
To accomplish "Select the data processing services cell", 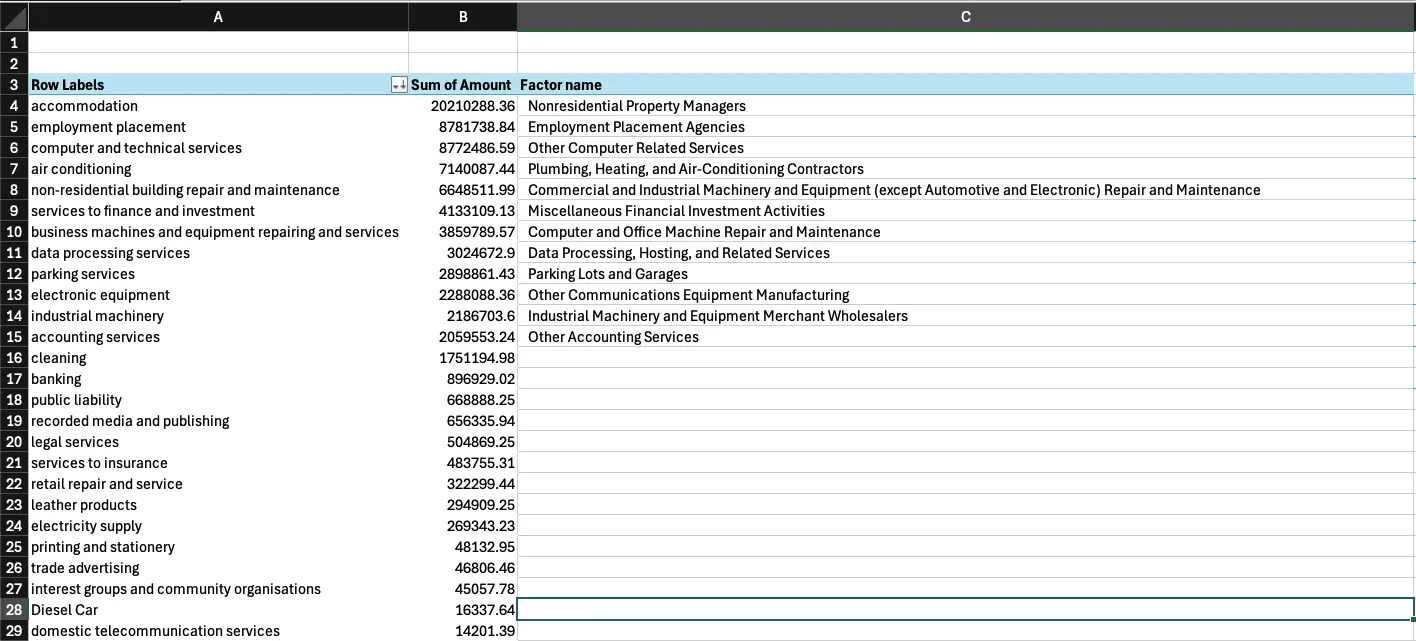I will [x=218, y=253].
